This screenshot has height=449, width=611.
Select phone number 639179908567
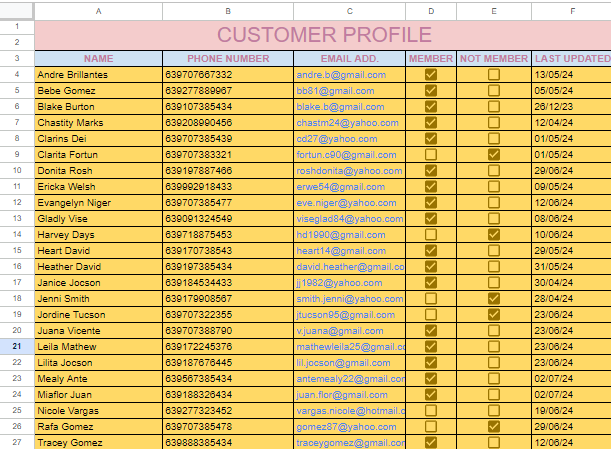pyautogui.click(x=228, y=298)
